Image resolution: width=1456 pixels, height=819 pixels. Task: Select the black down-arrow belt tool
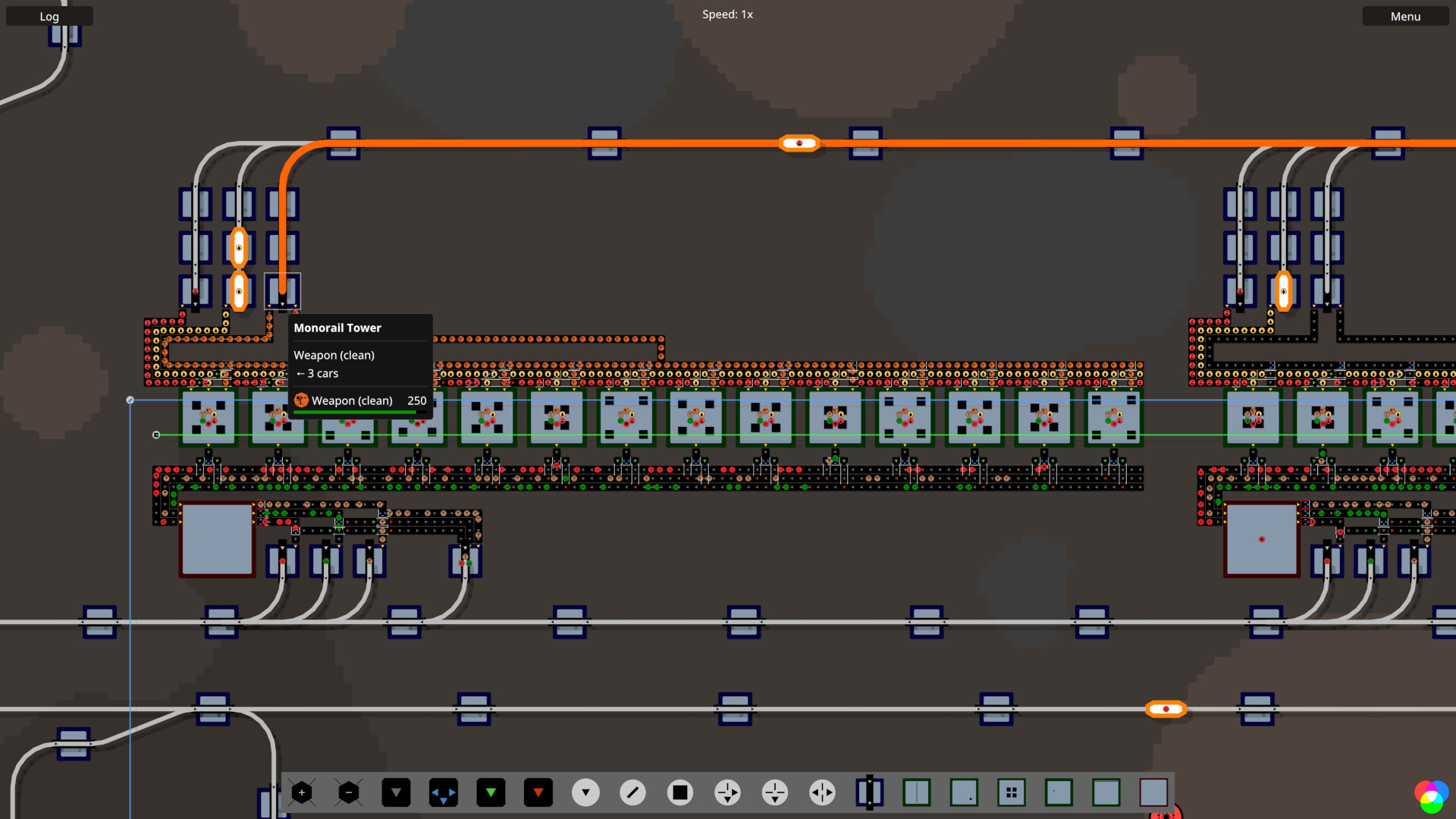(x=396, y=792)
